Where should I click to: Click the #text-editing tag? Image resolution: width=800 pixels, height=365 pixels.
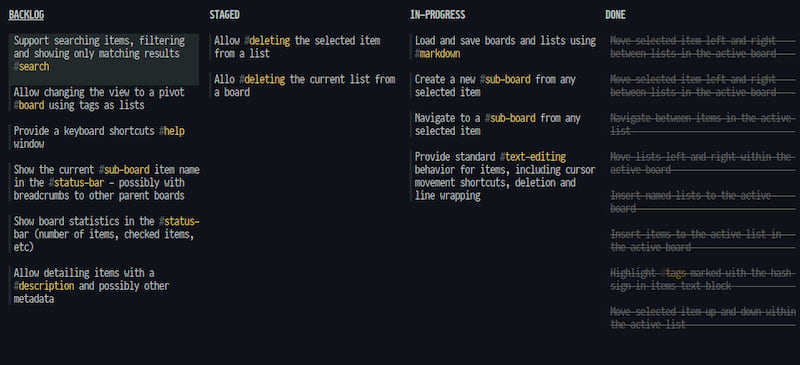click(533, 157)
